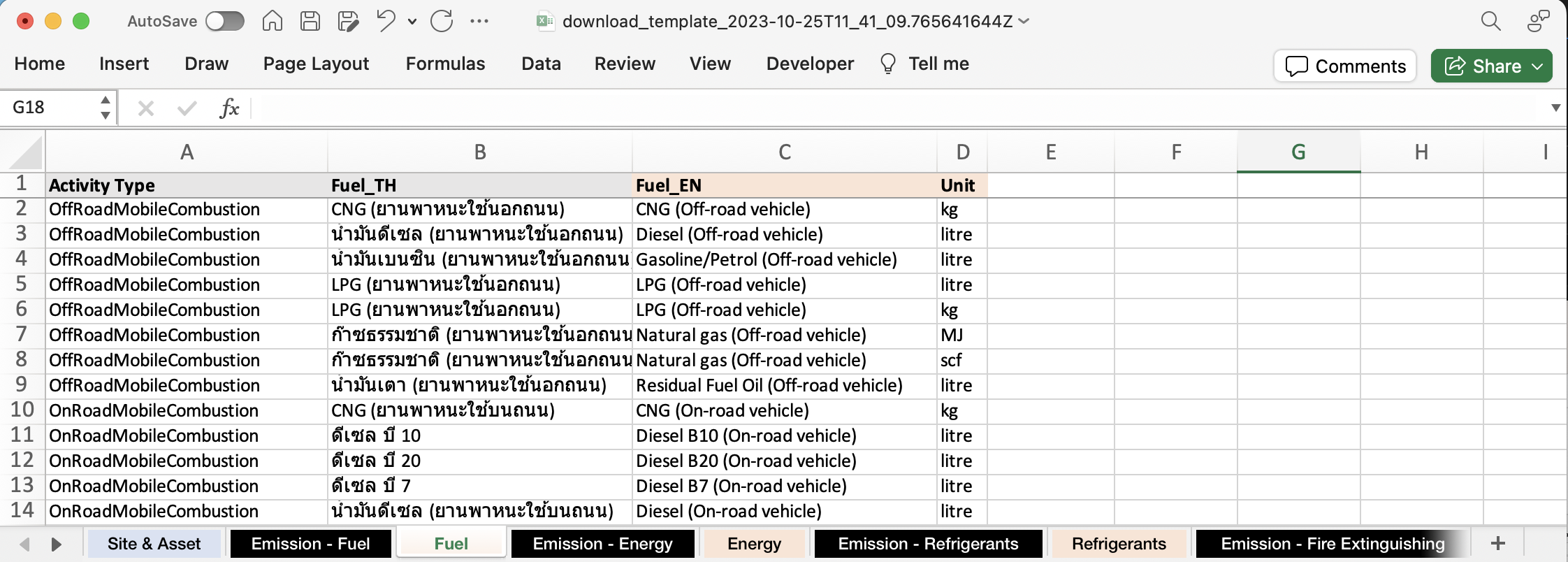This screenshot has height=562, width=1568.
Task: Undo the last action
Action: [385, 22]
